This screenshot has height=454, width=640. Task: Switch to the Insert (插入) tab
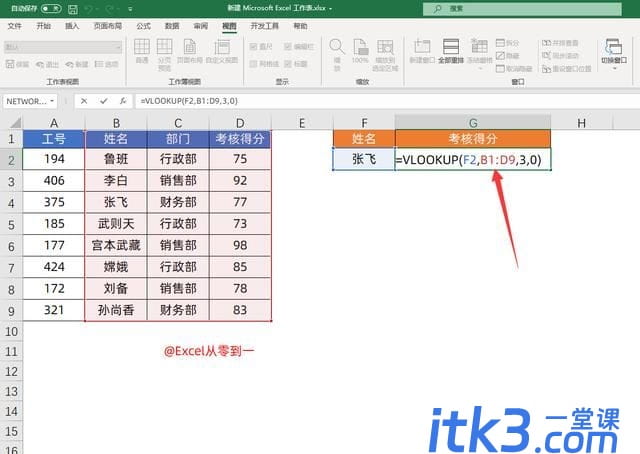click(x=72, y=26)
